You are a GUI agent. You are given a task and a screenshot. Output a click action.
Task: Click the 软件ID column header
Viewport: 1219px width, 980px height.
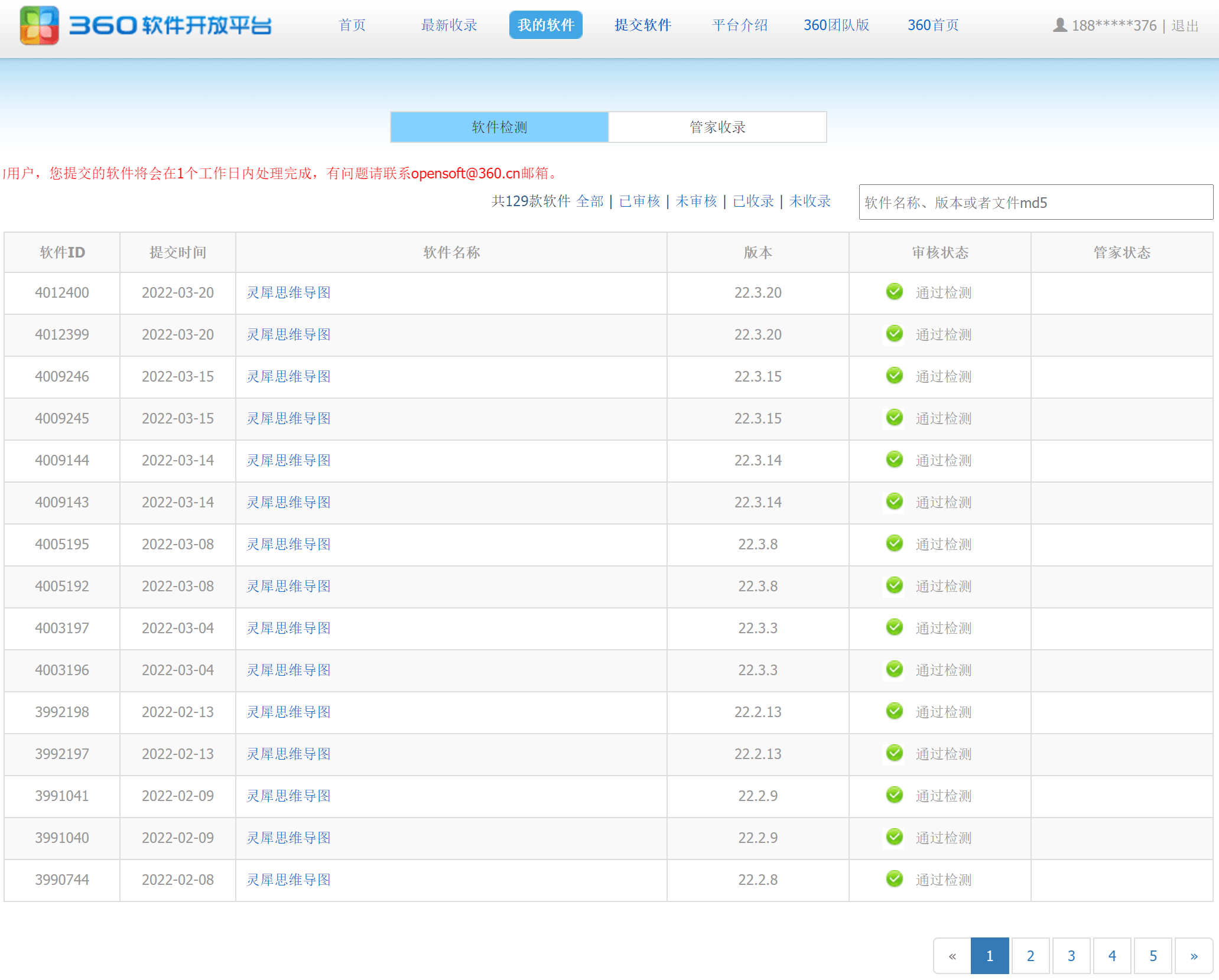62,252
